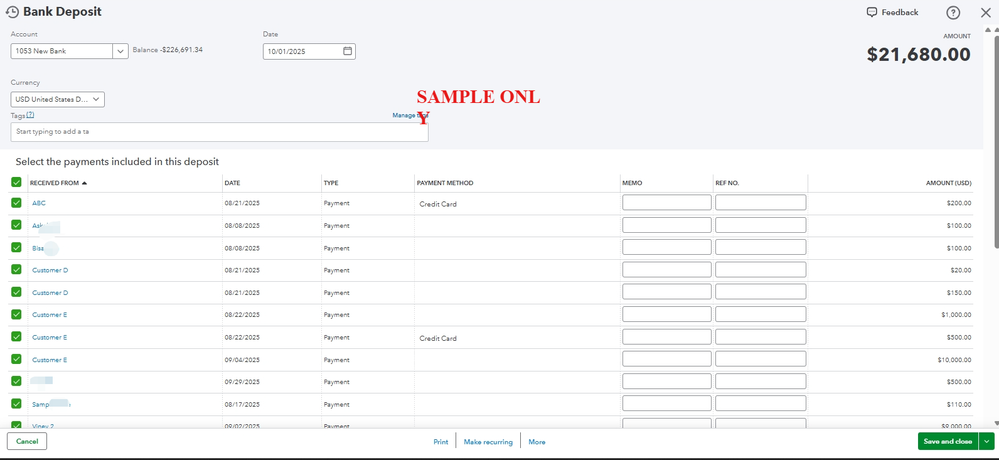
Task: Open recent transactions history icon
Action: click(x=12, y=11)
